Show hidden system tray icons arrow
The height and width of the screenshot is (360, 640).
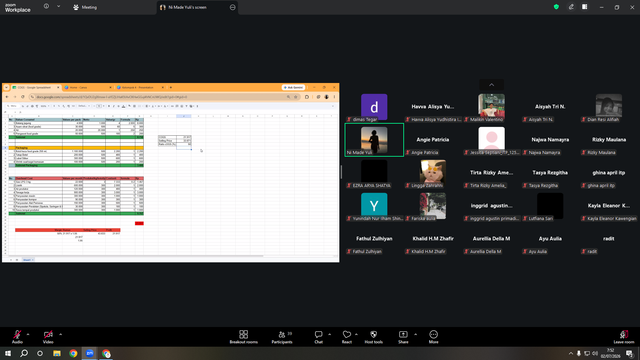click(x=571, y=353)
